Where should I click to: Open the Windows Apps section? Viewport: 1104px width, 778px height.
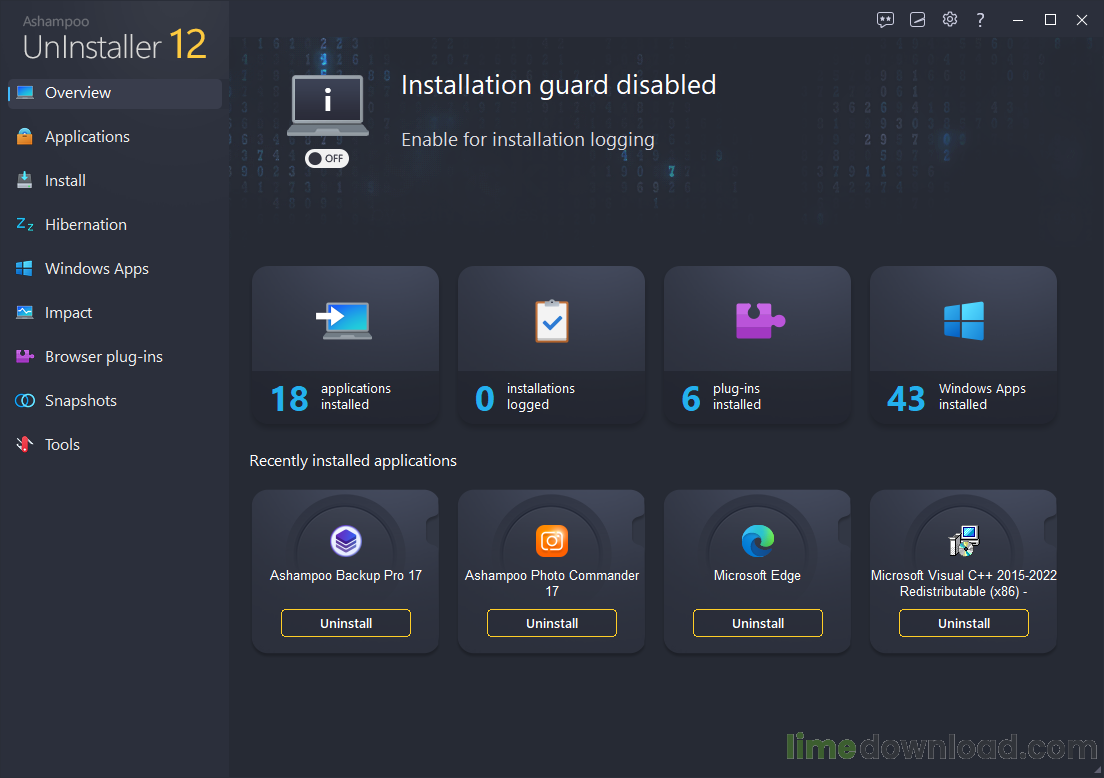point(94,268)
